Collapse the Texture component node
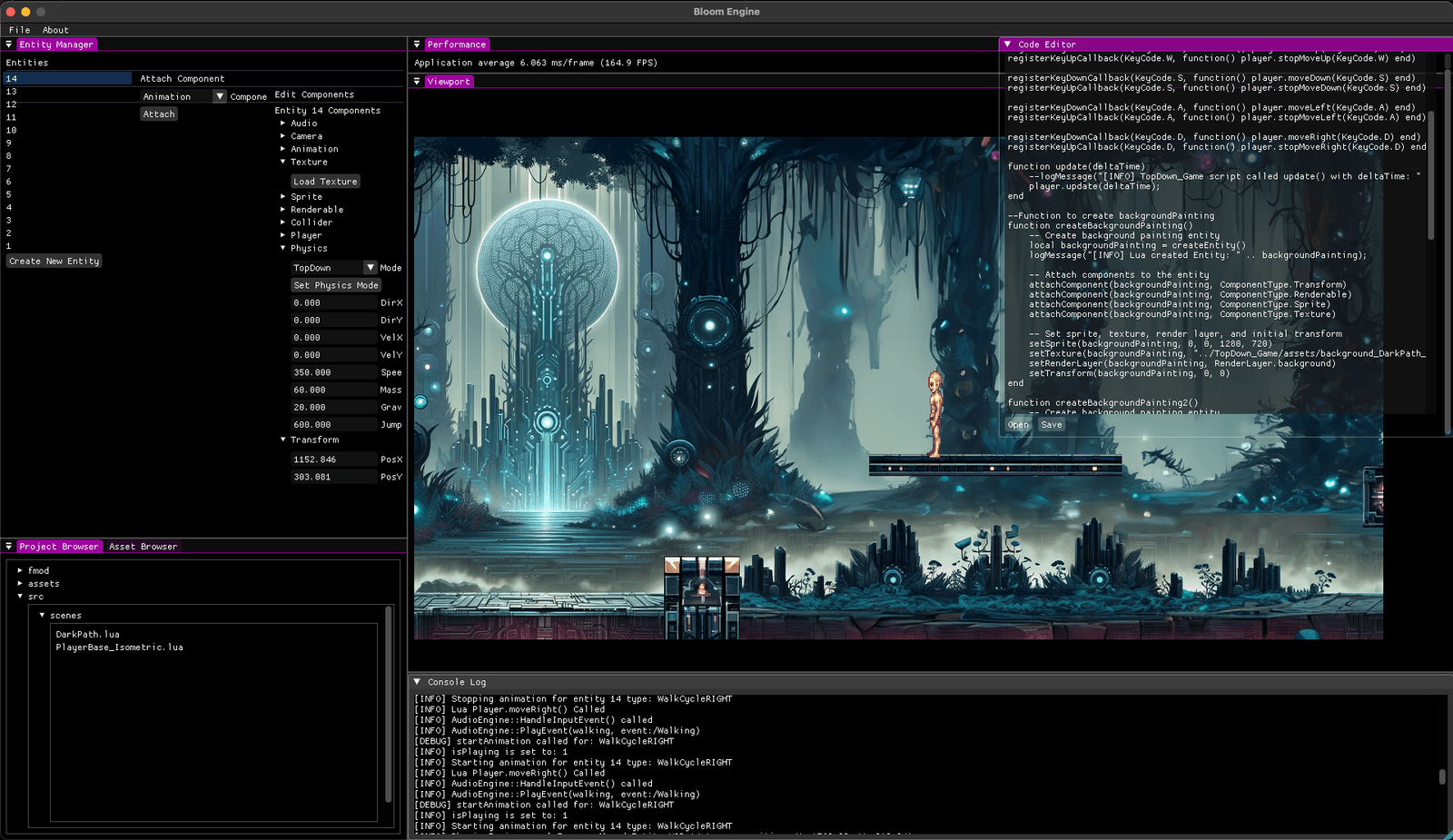The width and height of the screenshot is (1453, 840). coord(283,162)
